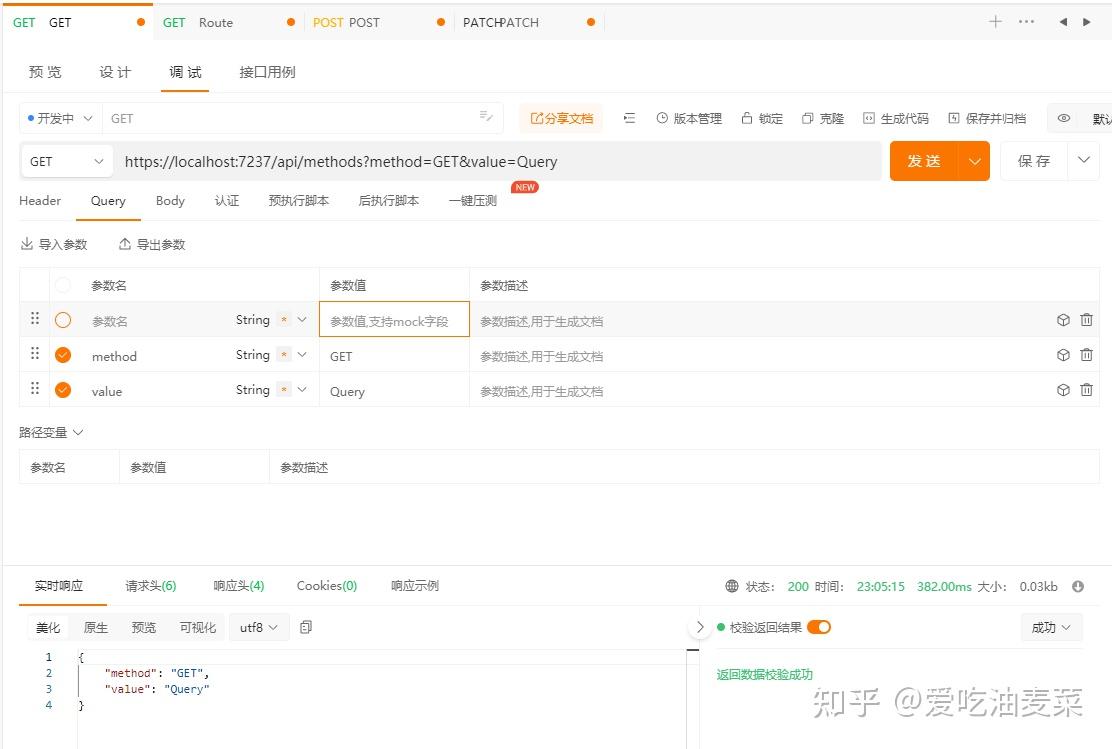Toggle validate response result switch
The width and height of the screenshot is (1112, 749).
tap(818, 627)
